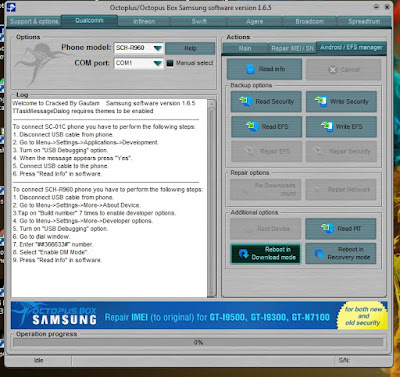Click the Repair Network button
The width and height of the screenshot is (400, 377).
pos(341,190)
